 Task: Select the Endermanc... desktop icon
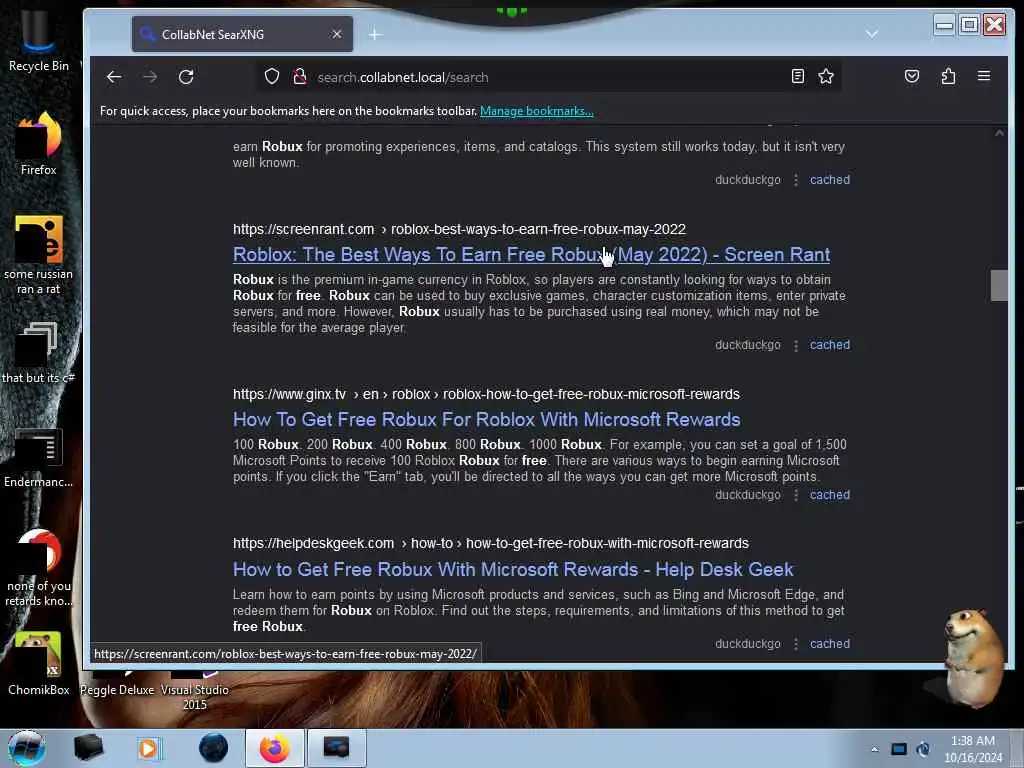pyautogui.click(x=39, y=458)
